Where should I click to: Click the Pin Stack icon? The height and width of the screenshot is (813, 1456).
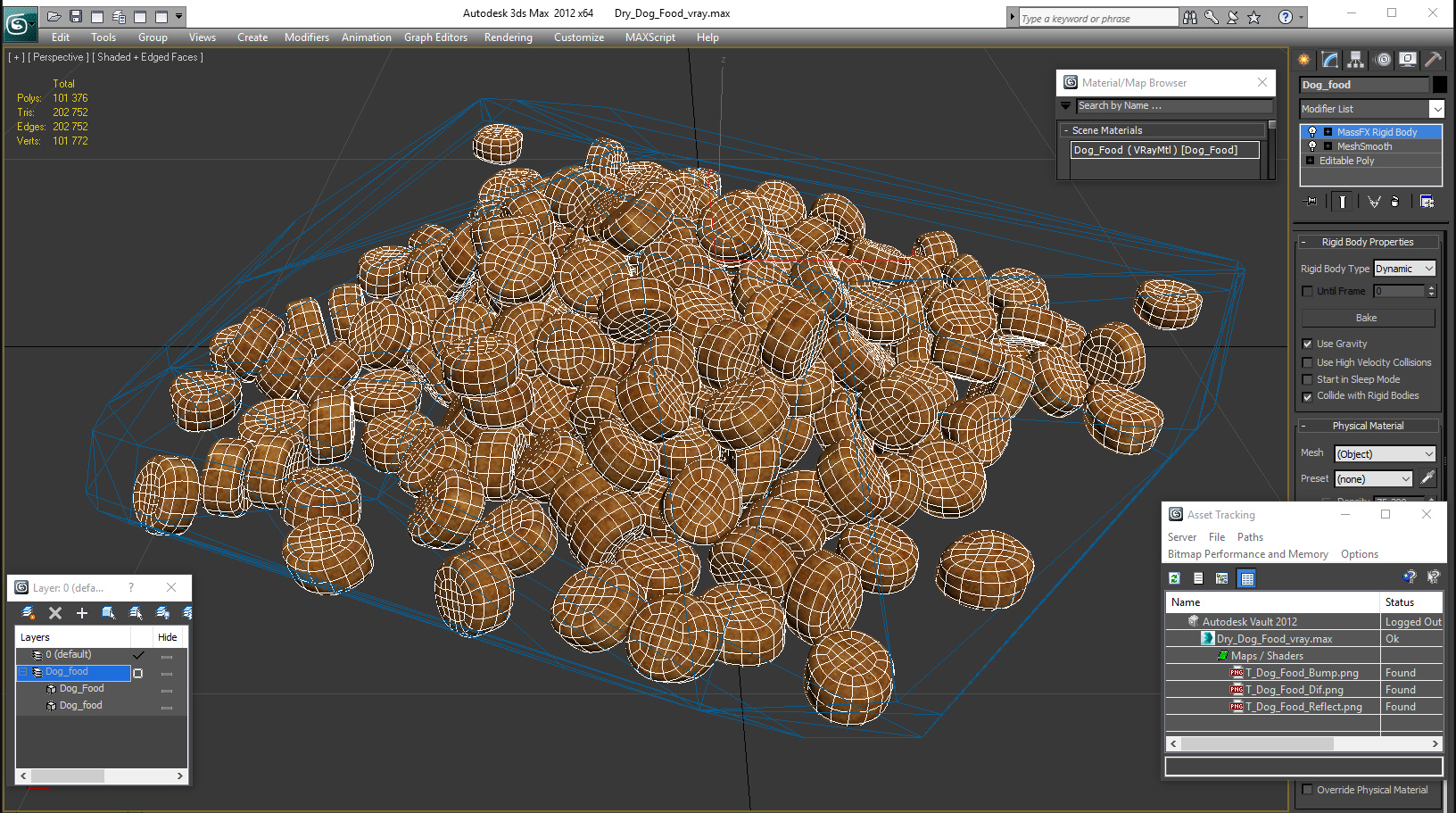point(1311,202)
